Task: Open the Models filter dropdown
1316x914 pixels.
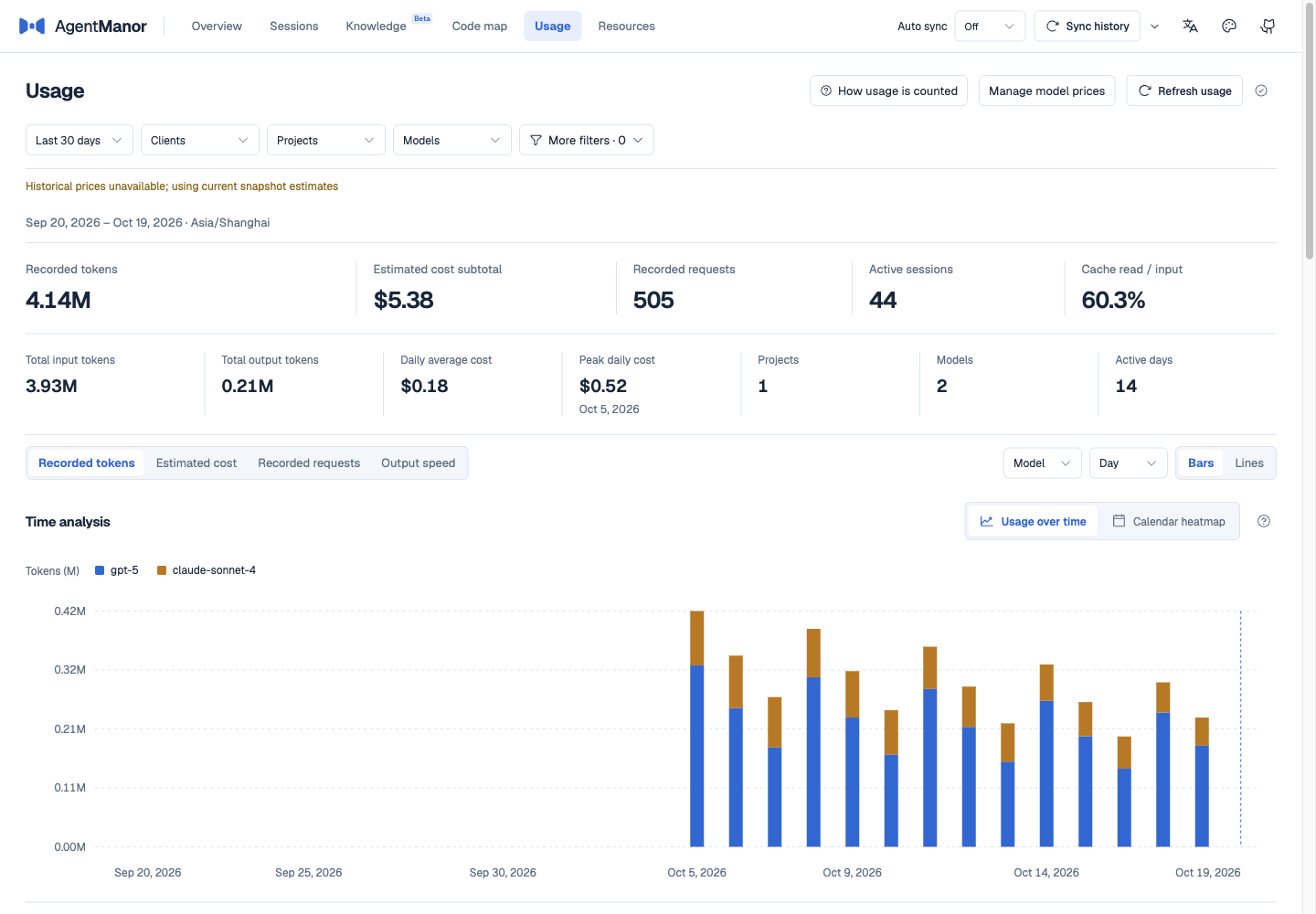Action: click(452, 140)
